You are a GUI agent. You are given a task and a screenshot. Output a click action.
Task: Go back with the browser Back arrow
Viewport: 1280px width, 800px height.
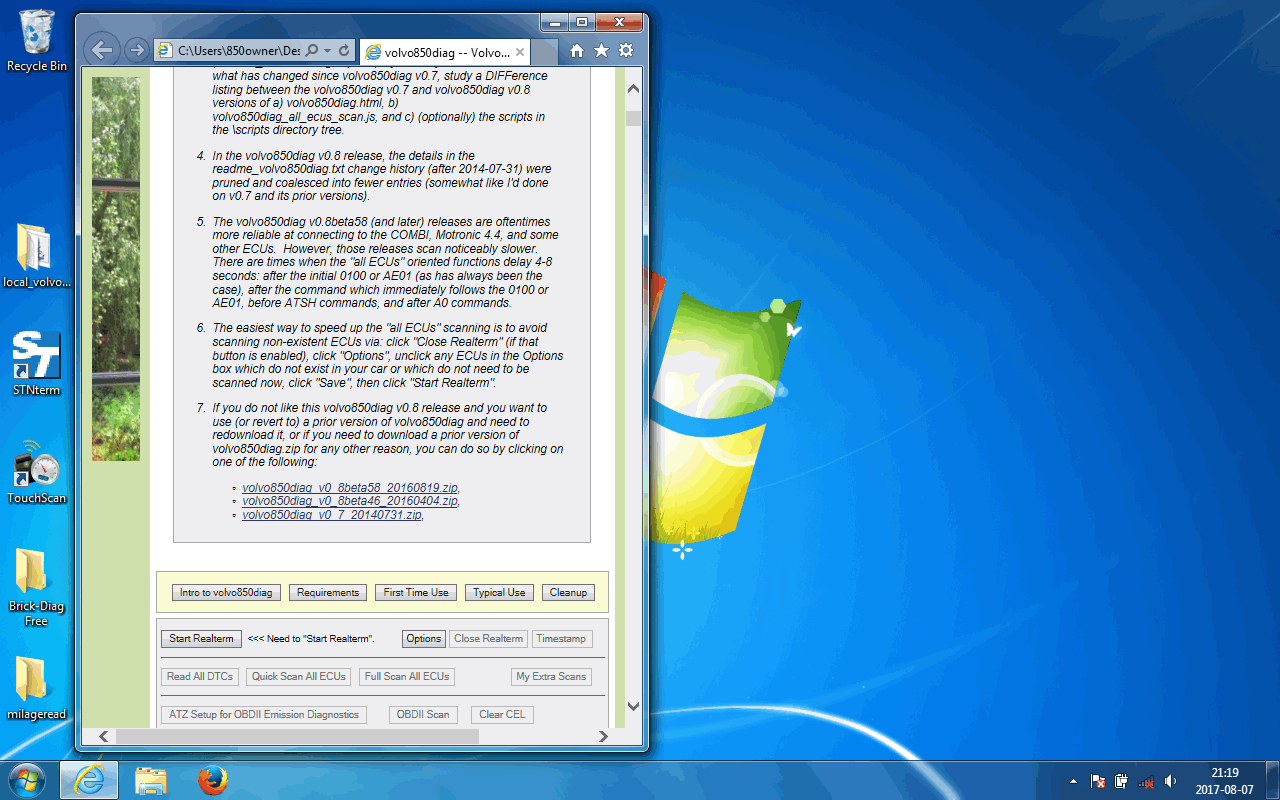[101, 49]
